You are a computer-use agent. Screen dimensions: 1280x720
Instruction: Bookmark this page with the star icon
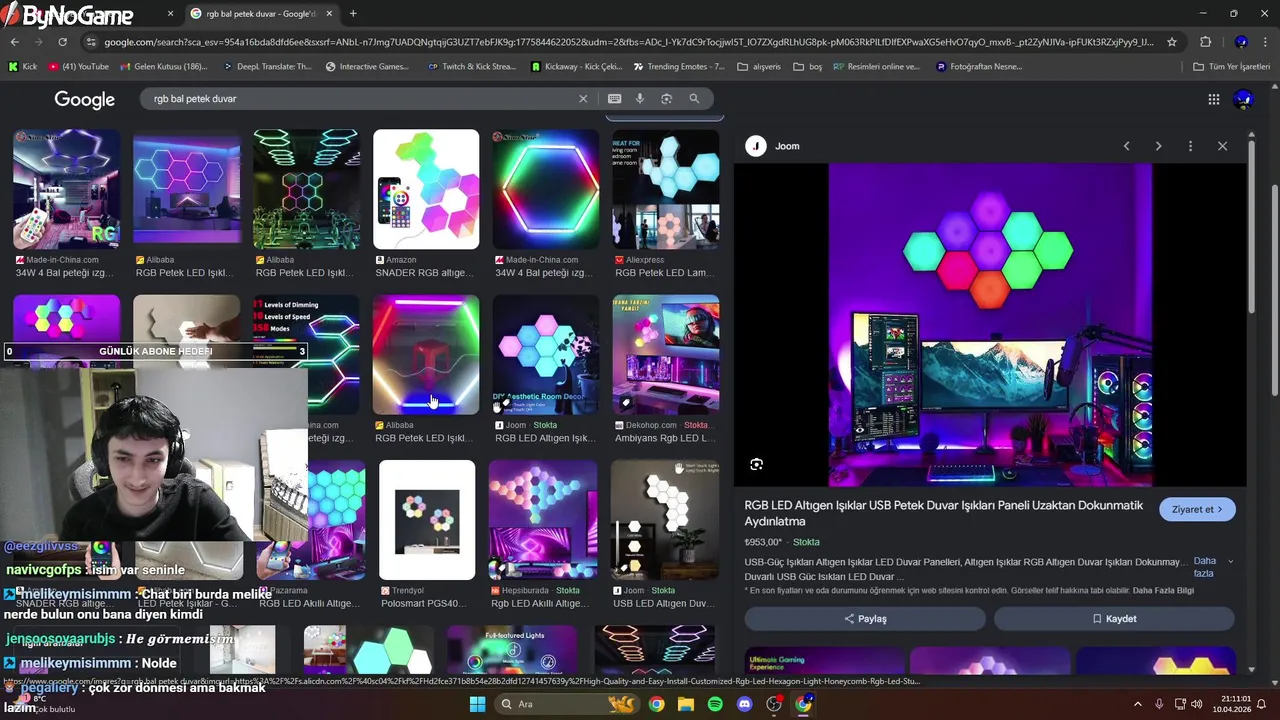point(1172,42)
